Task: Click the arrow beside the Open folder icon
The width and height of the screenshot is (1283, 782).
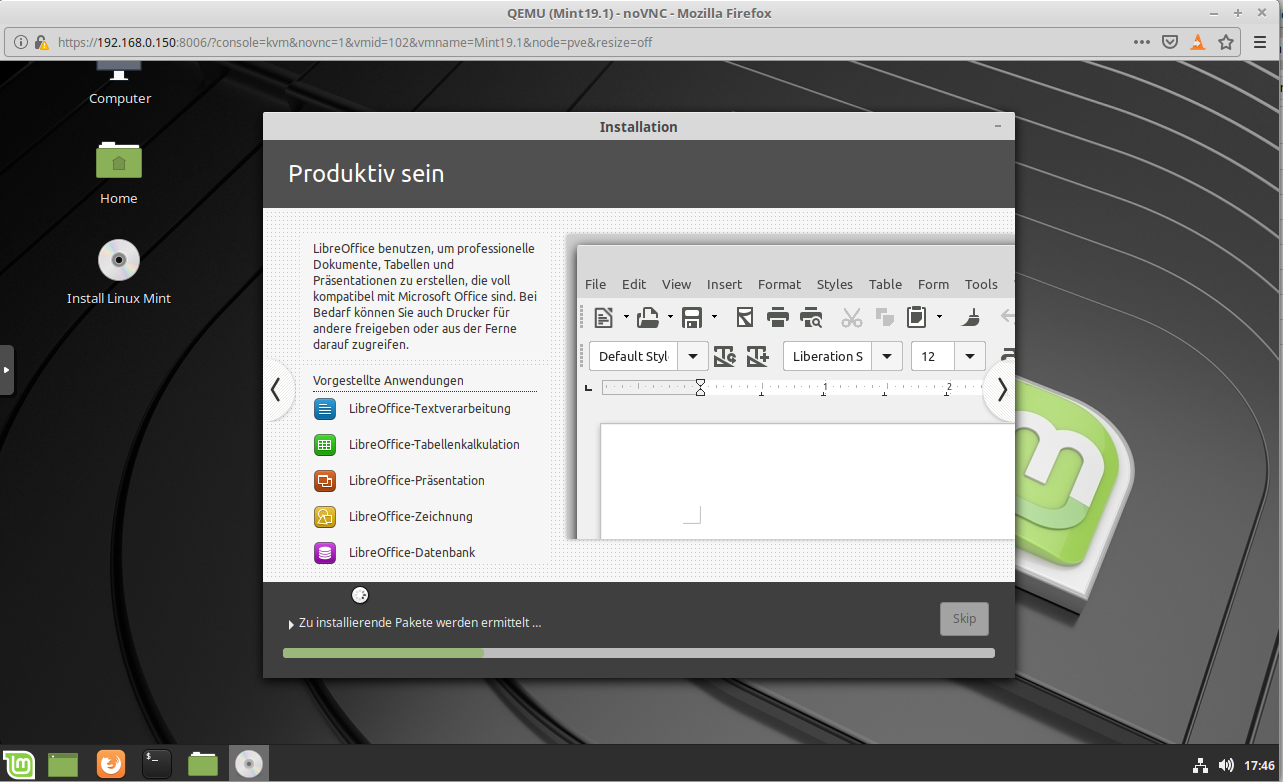Action: [x=670, y=318]
